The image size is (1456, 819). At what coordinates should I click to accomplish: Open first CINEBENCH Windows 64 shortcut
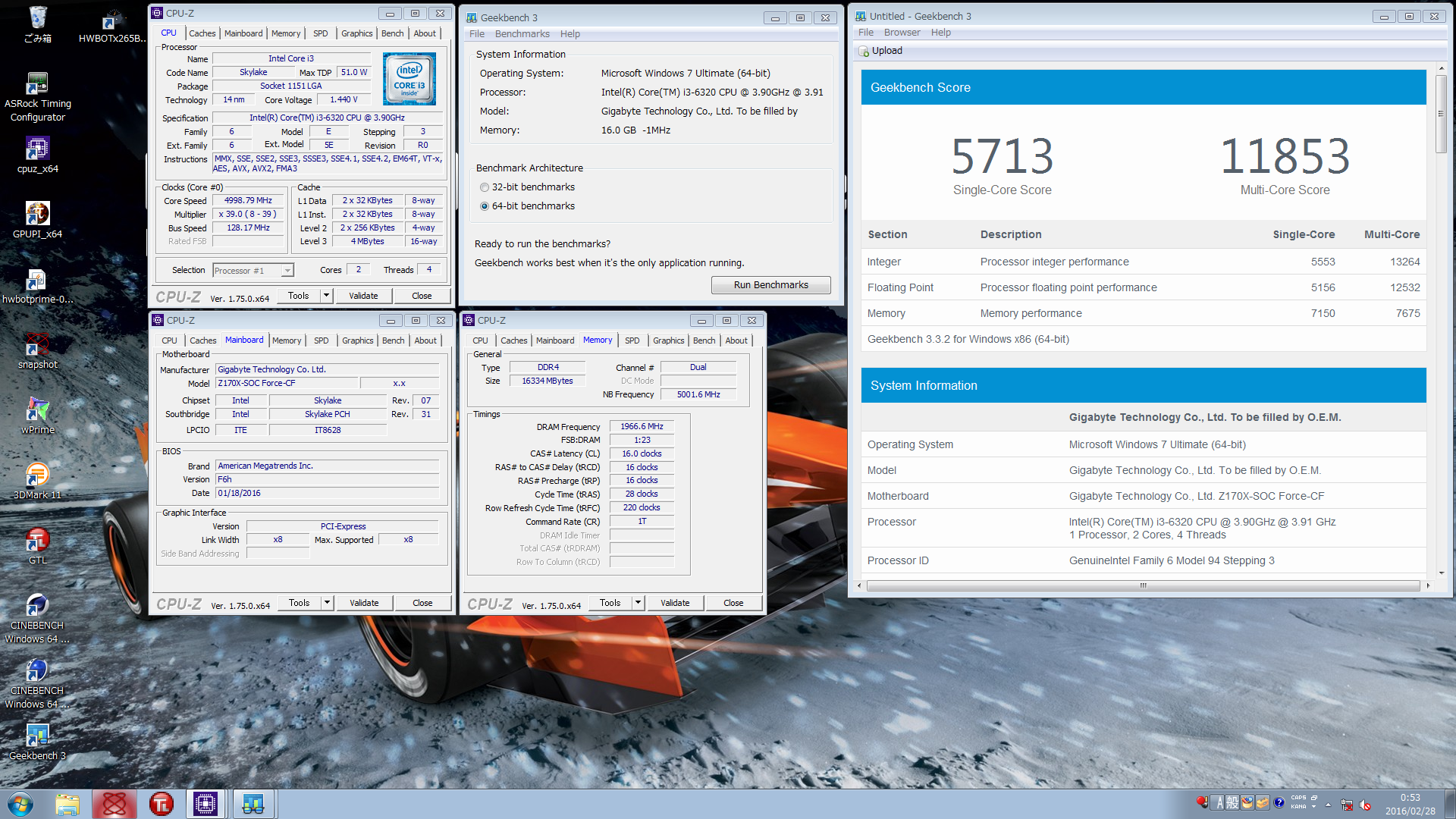click(37, 618)
